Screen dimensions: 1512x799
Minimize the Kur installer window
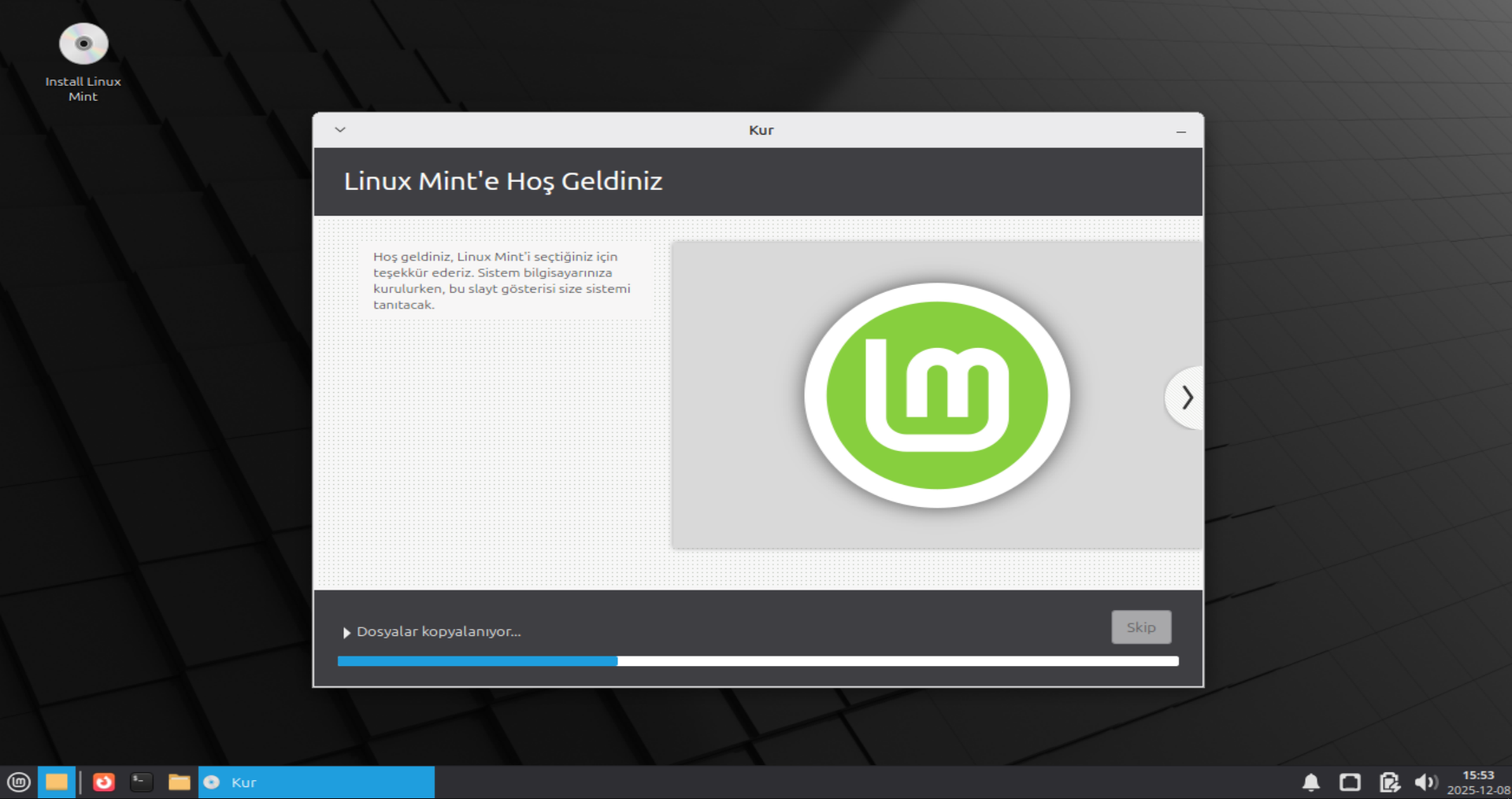point(1180,131)
